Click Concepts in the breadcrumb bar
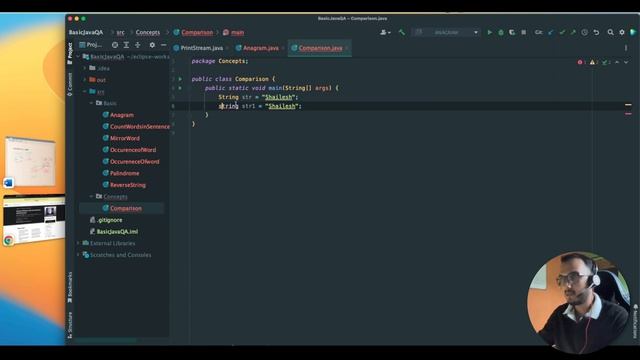 click(x=148, y=32)
